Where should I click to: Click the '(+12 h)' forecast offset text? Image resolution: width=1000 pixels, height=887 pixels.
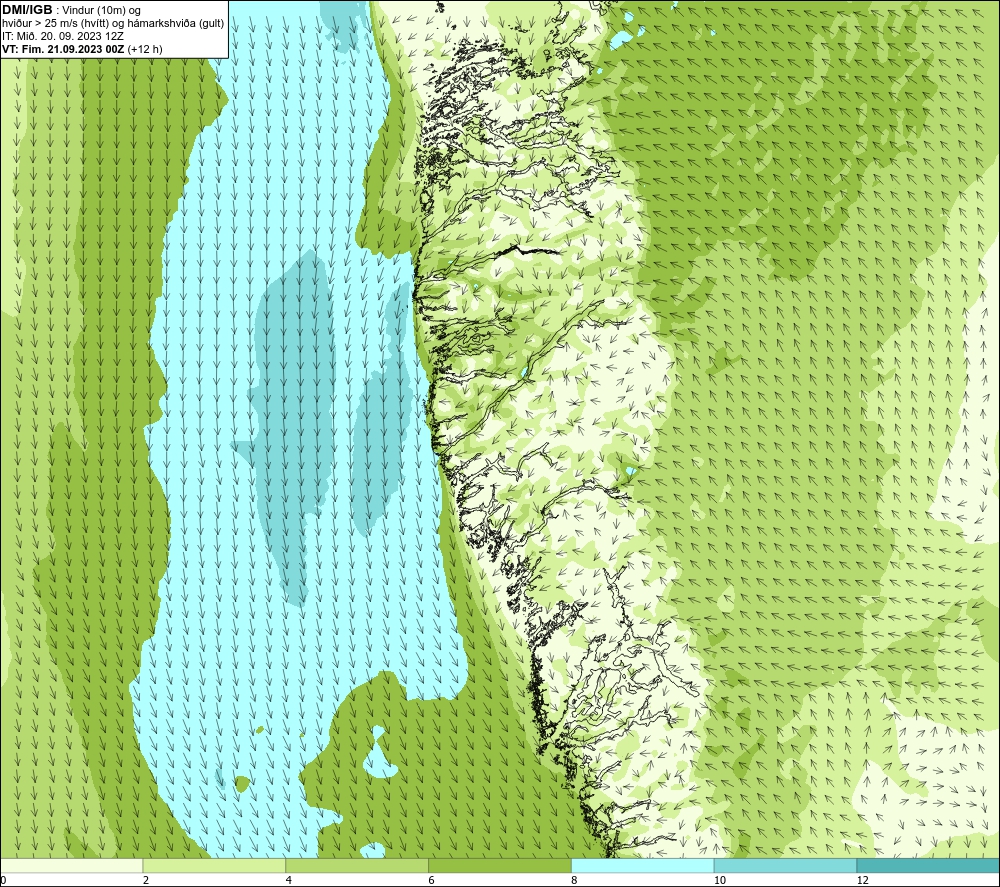(145, 49)
